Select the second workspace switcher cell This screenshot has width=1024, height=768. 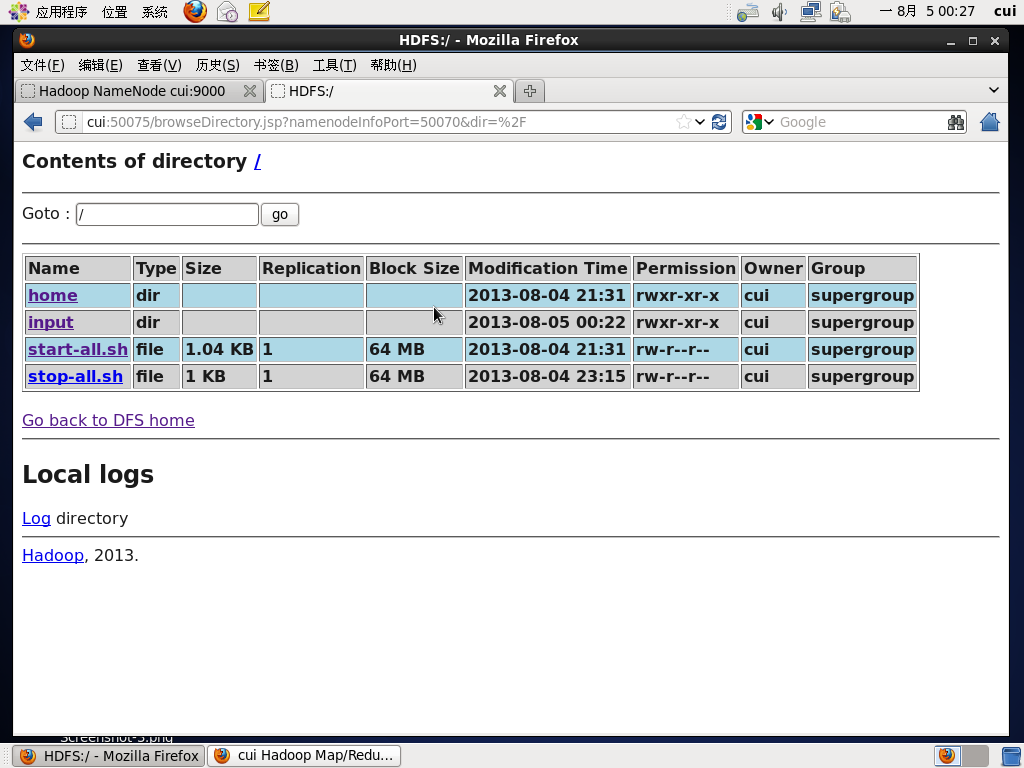point(975,756)
